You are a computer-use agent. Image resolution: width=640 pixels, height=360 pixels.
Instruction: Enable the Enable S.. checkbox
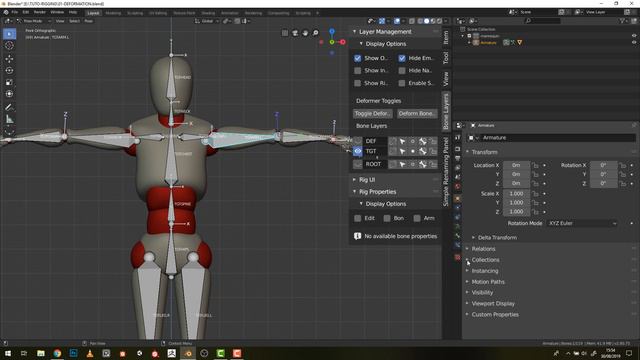click(x=402, y=83)
